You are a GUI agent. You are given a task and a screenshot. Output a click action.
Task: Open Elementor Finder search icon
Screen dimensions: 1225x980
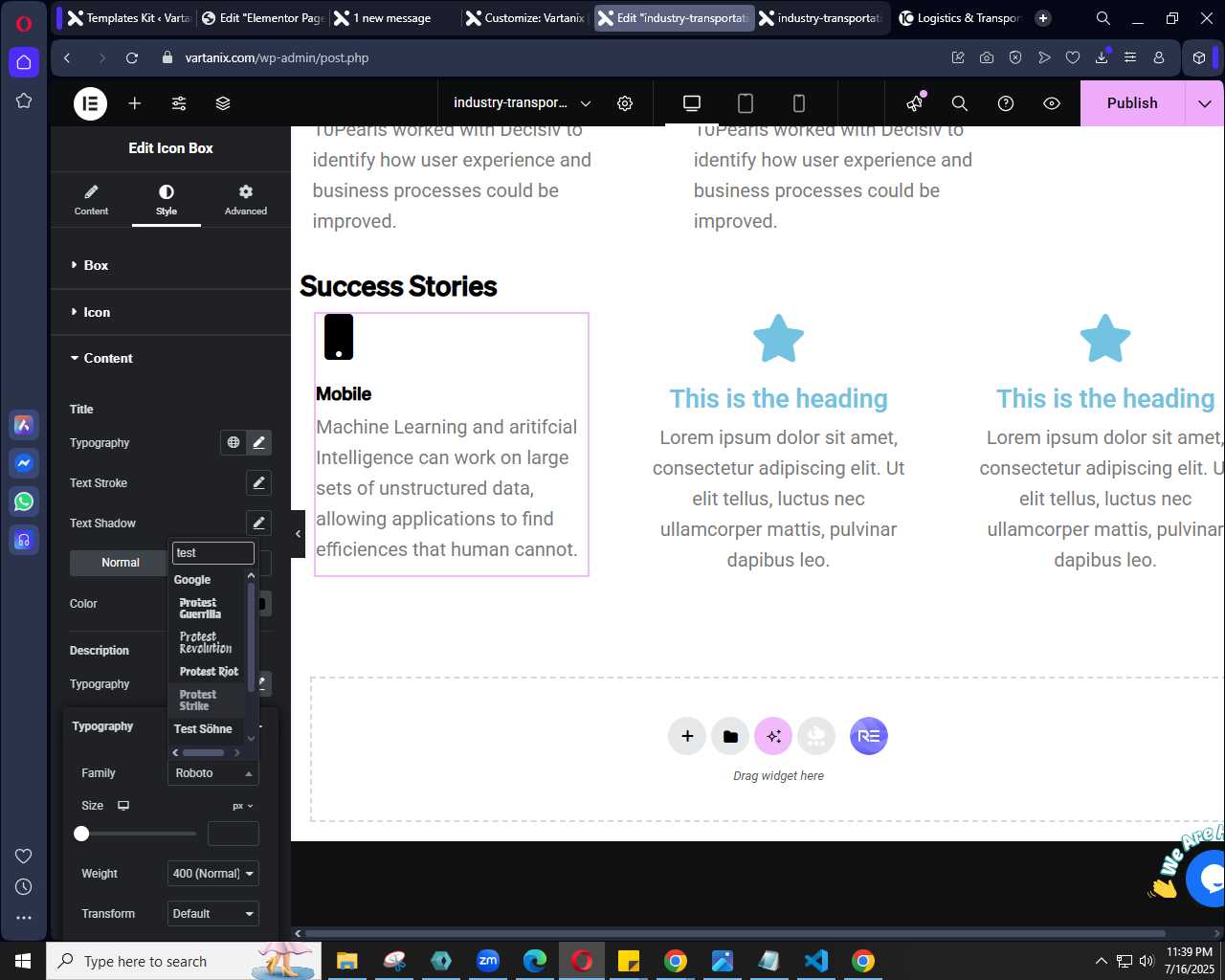(x=960, y=103)
